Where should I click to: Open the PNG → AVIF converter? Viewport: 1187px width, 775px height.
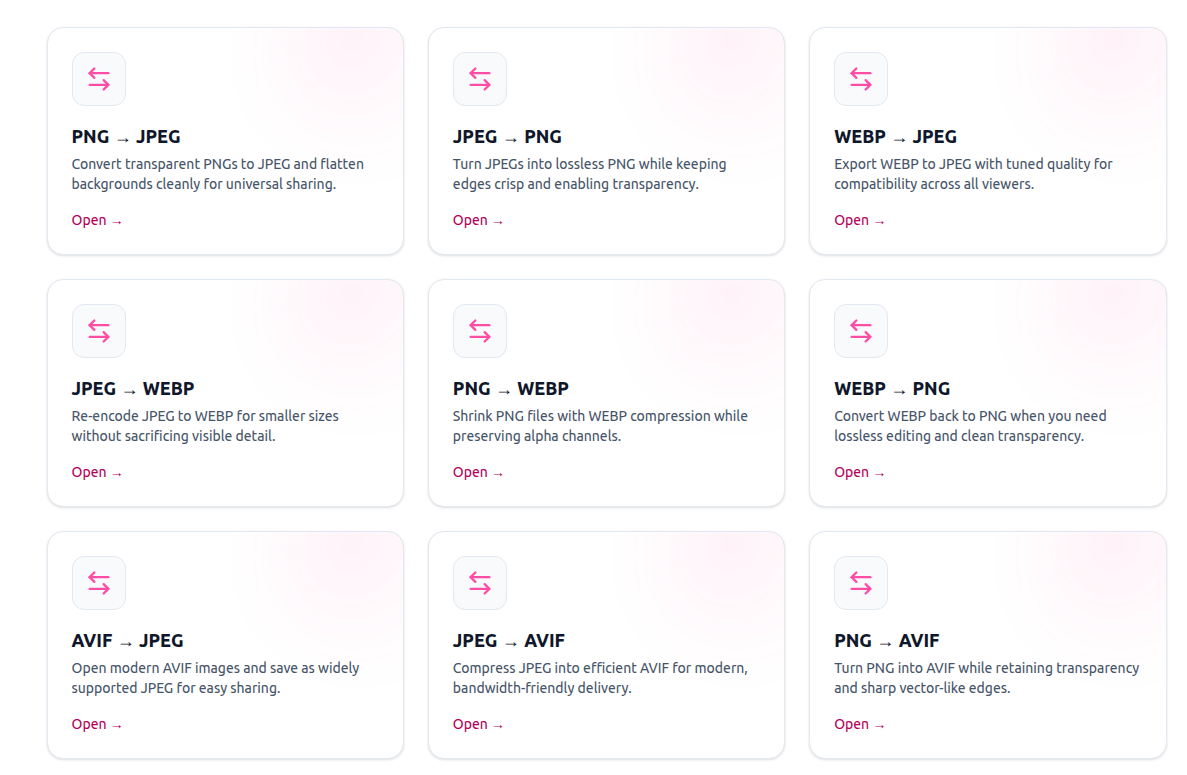click(859, 723)
